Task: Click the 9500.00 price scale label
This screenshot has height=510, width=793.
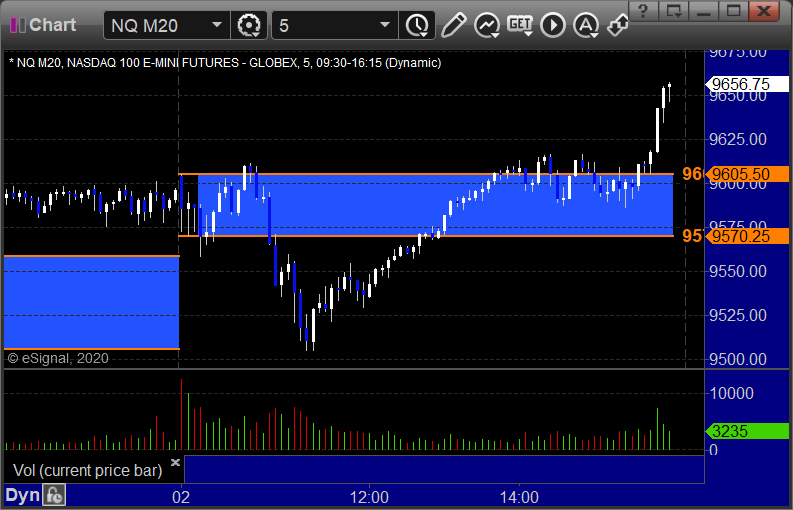Action: tap(738, 359)
